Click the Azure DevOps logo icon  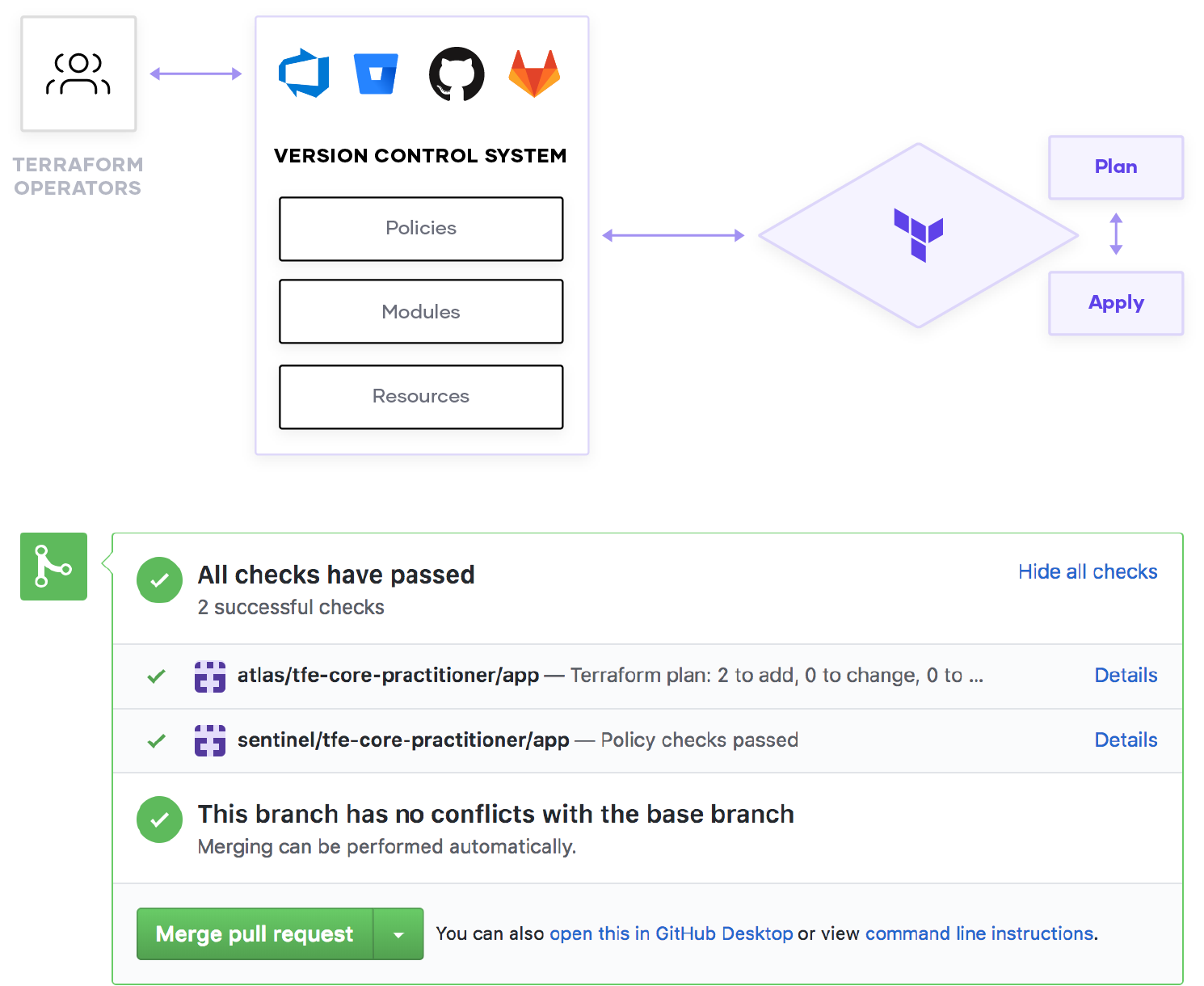click(x=304, y=74)
